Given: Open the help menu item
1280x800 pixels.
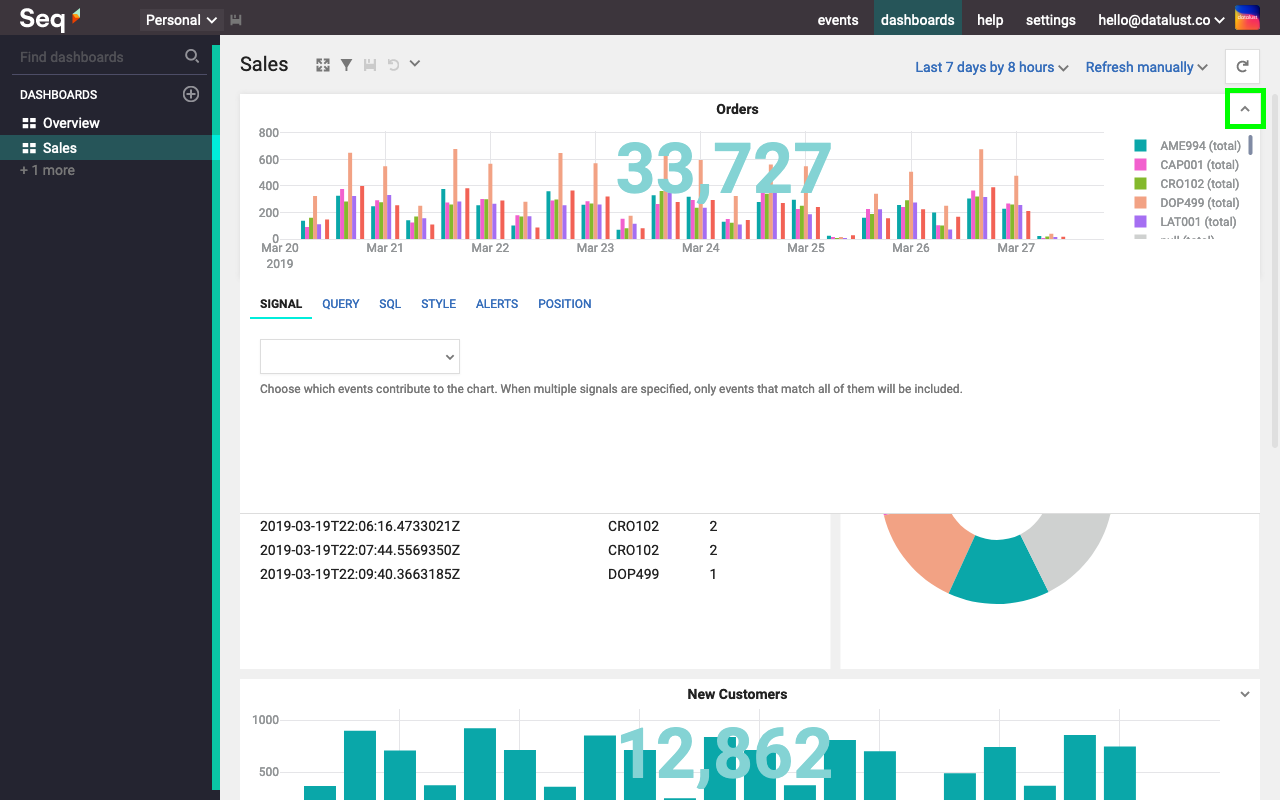Looking at the screenshot, I should pyautogui.click(x=990, y=20).
